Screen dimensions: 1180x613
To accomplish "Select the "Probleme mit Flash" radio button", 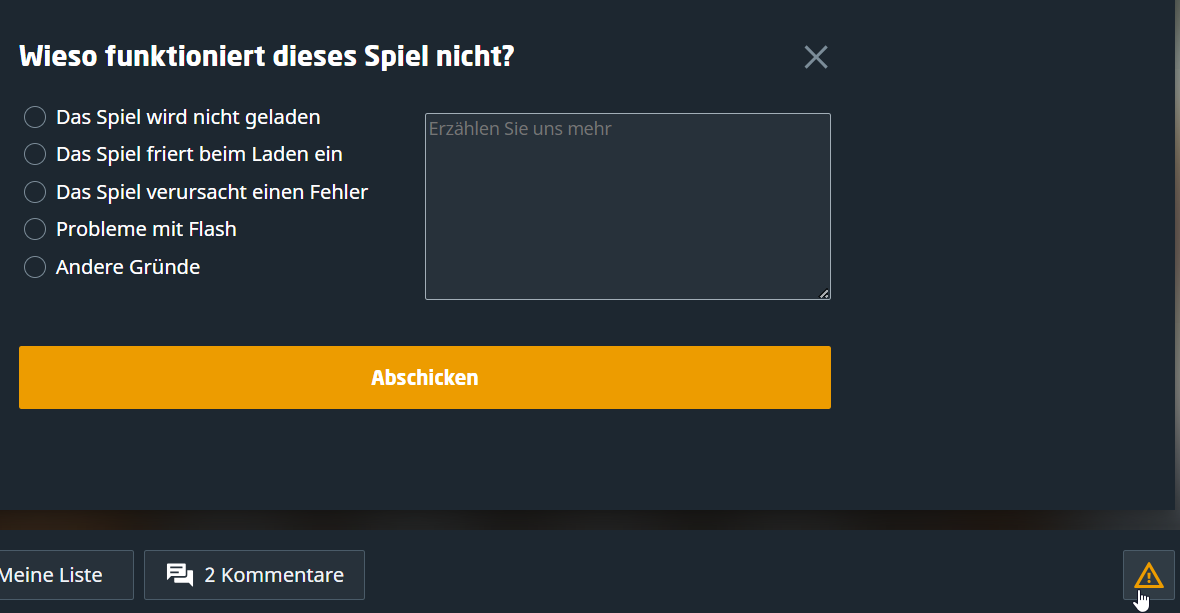I will click(35, 229).
